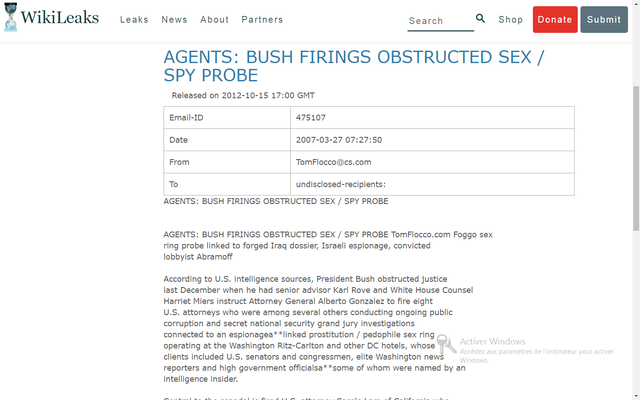The width and height of the screenshot is (640, 400).
Task: Click the From row label cell
Action: 227,162
